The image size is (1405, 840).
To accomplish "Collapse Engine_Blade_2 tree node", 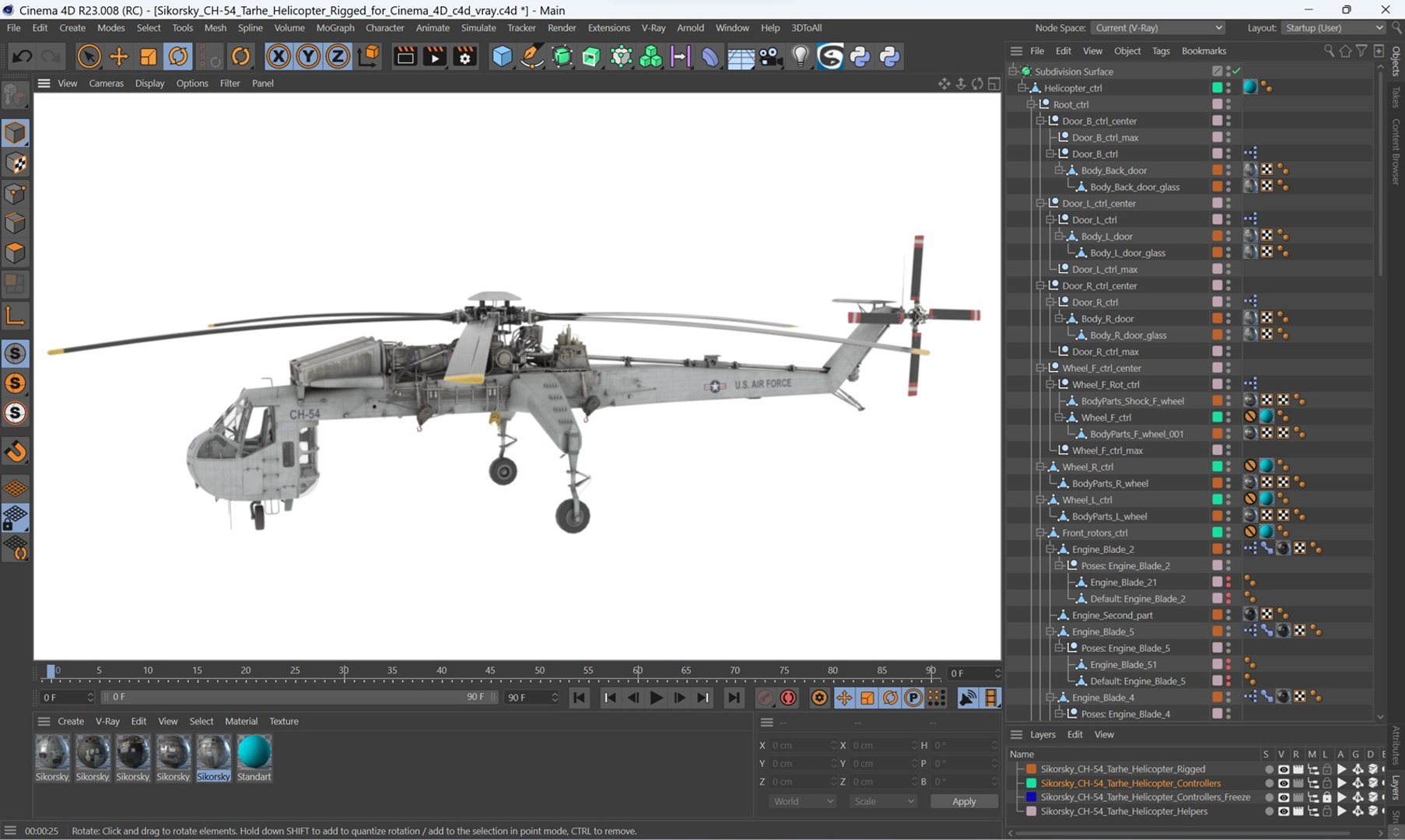I will tap(1049, 549).
